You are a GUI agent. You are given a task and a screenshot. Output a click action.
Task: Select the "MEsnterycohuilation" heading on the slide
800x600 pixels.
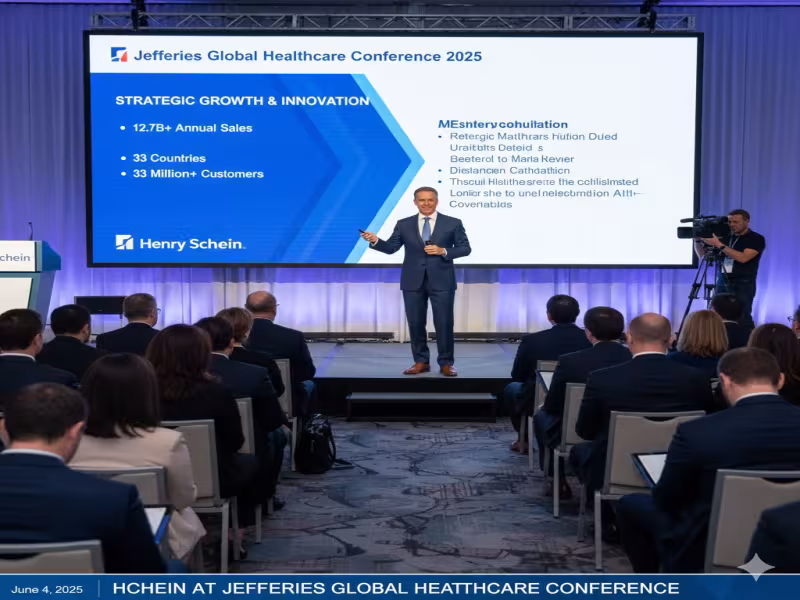coord(503,124)
